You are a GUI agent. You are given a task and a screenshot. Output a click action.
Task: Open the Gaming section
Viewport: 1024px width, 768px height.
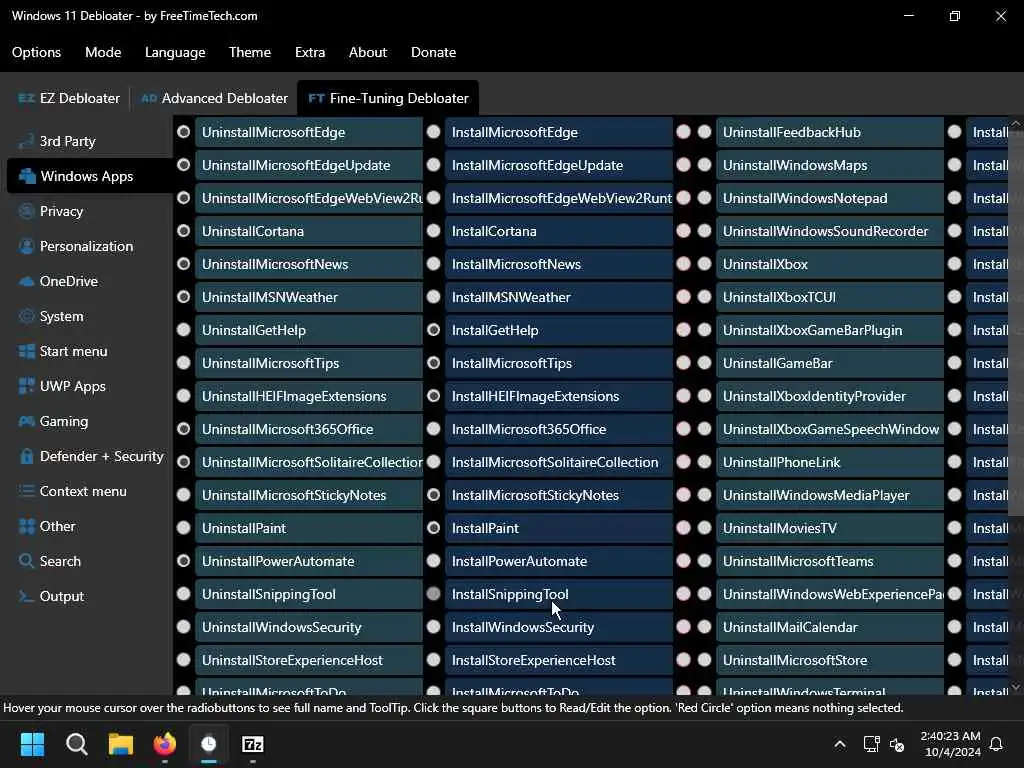tap(54, 421)
